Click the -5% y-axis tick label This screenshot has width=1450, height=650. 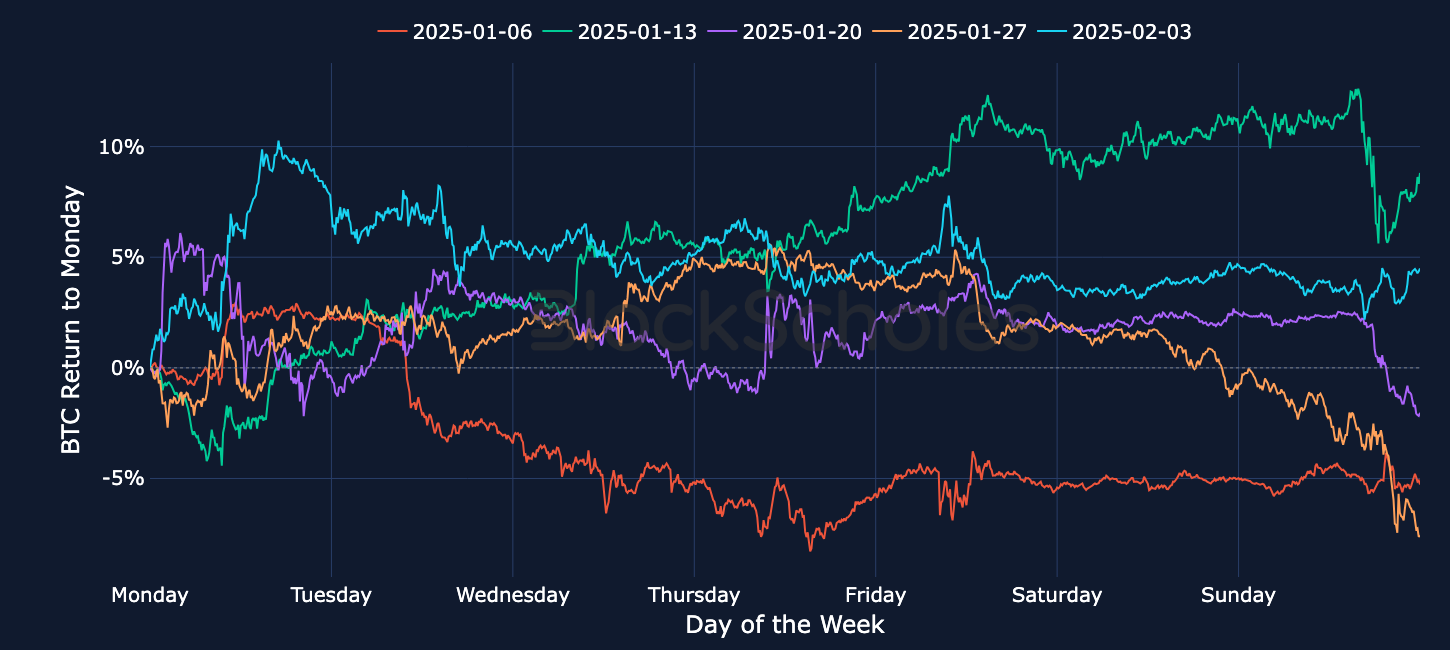(x=123, y=478)
